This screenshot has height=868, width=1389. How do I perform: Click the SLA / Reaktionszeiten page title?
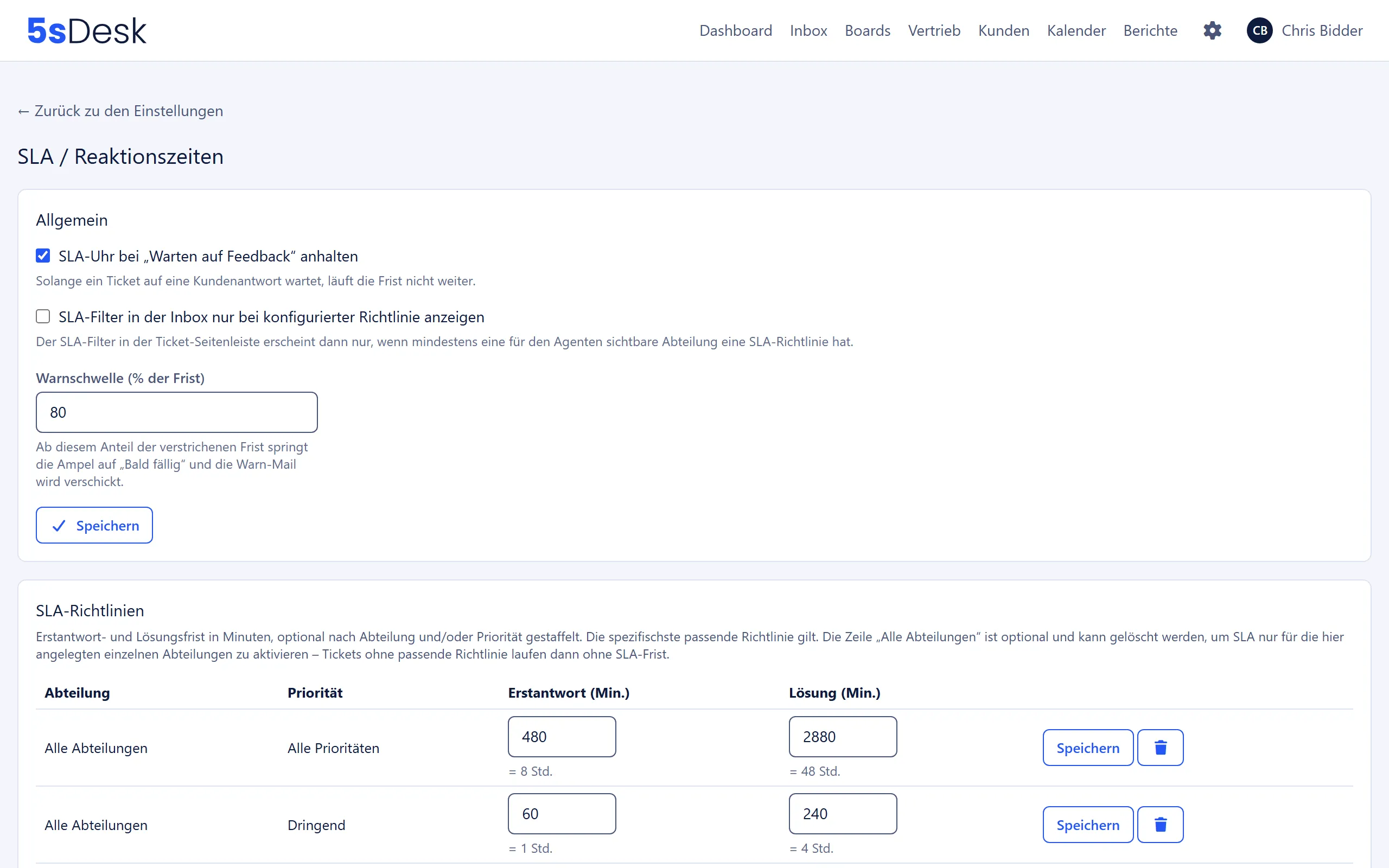(x=120, y=156)
